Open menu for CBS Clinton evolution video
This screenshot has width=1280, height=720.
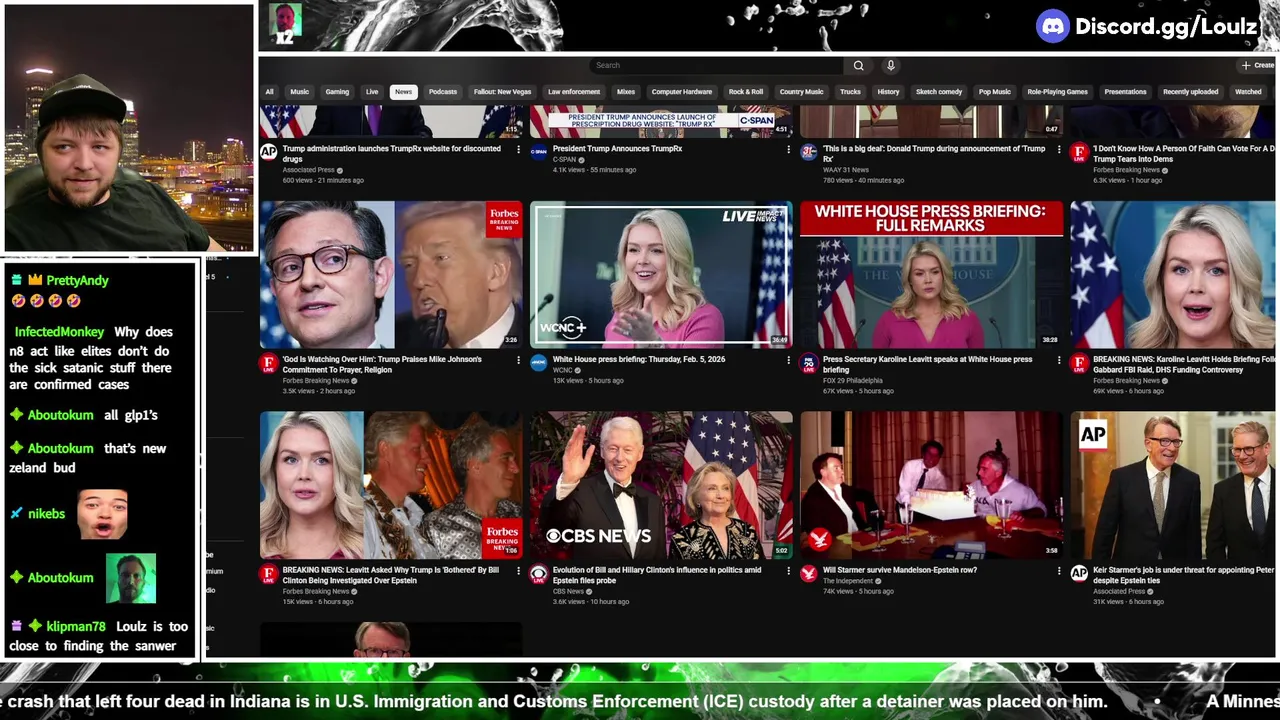(788, 571)
